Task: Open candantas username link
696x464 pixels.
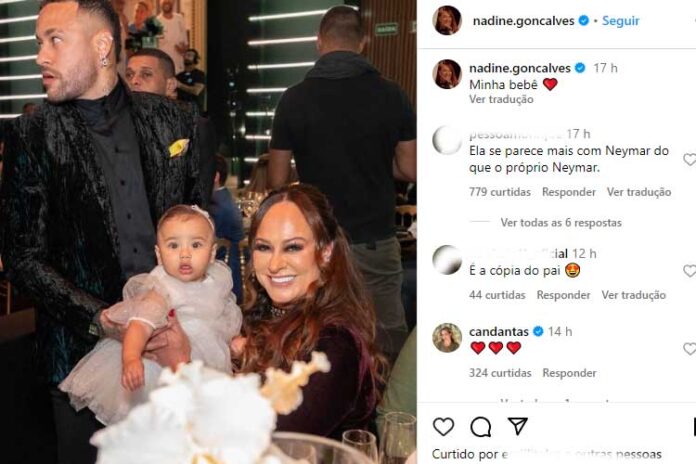Action: tap(499, 332)
